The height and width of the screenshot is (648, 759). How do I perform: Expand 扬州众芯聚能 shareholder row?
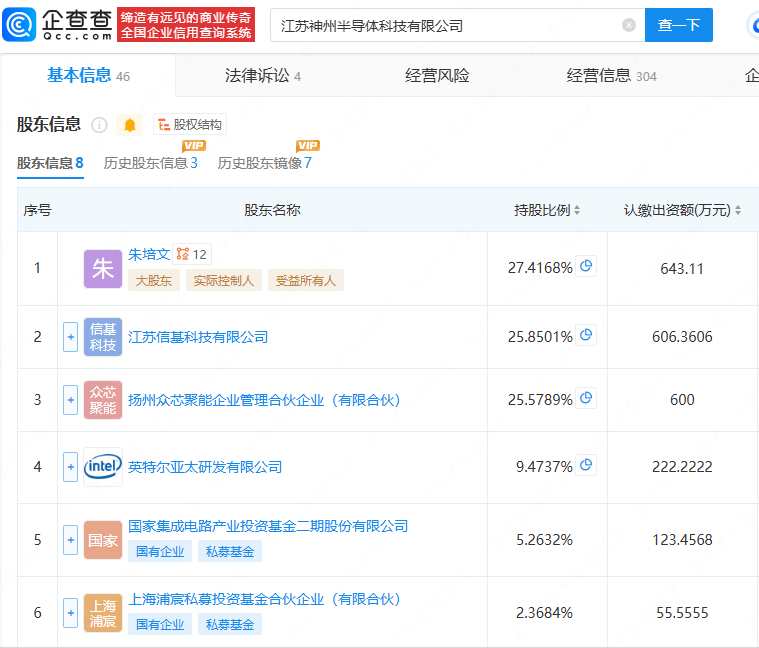click(71, 400)
